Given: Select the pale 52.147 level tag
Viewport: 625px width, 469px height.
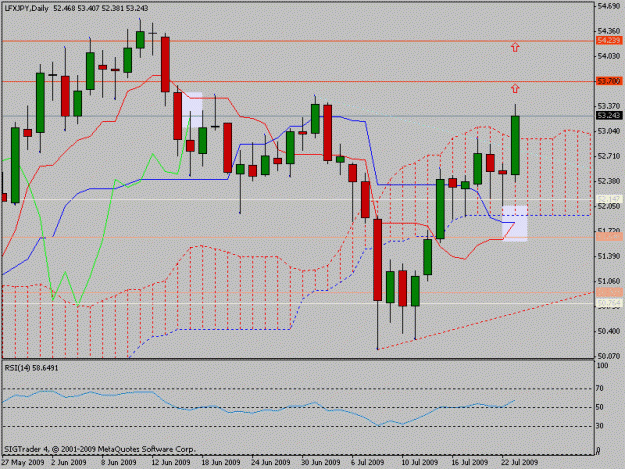Looking at the screenshot, I should [x=609, y=199].
